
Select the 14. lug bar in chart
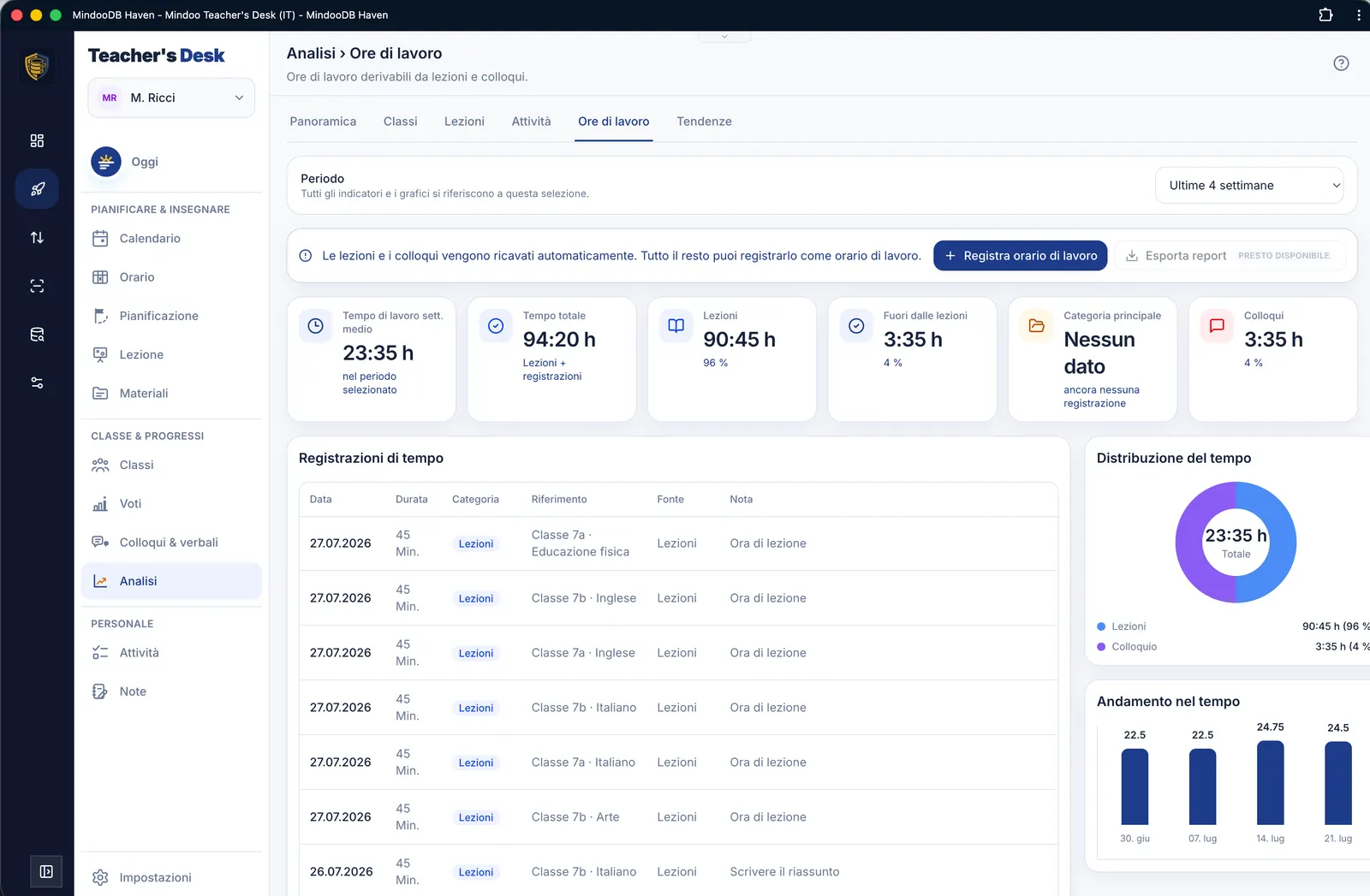point(1271,782)
